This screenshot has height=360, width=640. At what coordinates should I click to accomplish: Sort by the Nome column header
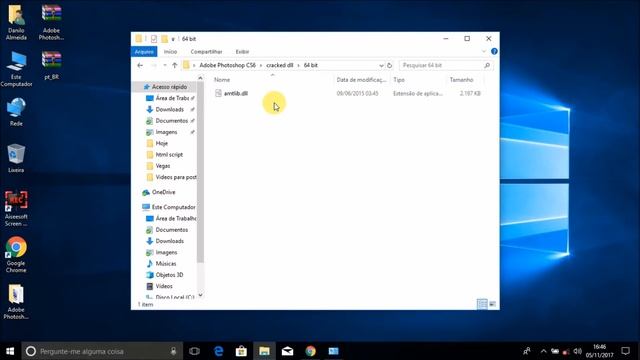point(222,80)
